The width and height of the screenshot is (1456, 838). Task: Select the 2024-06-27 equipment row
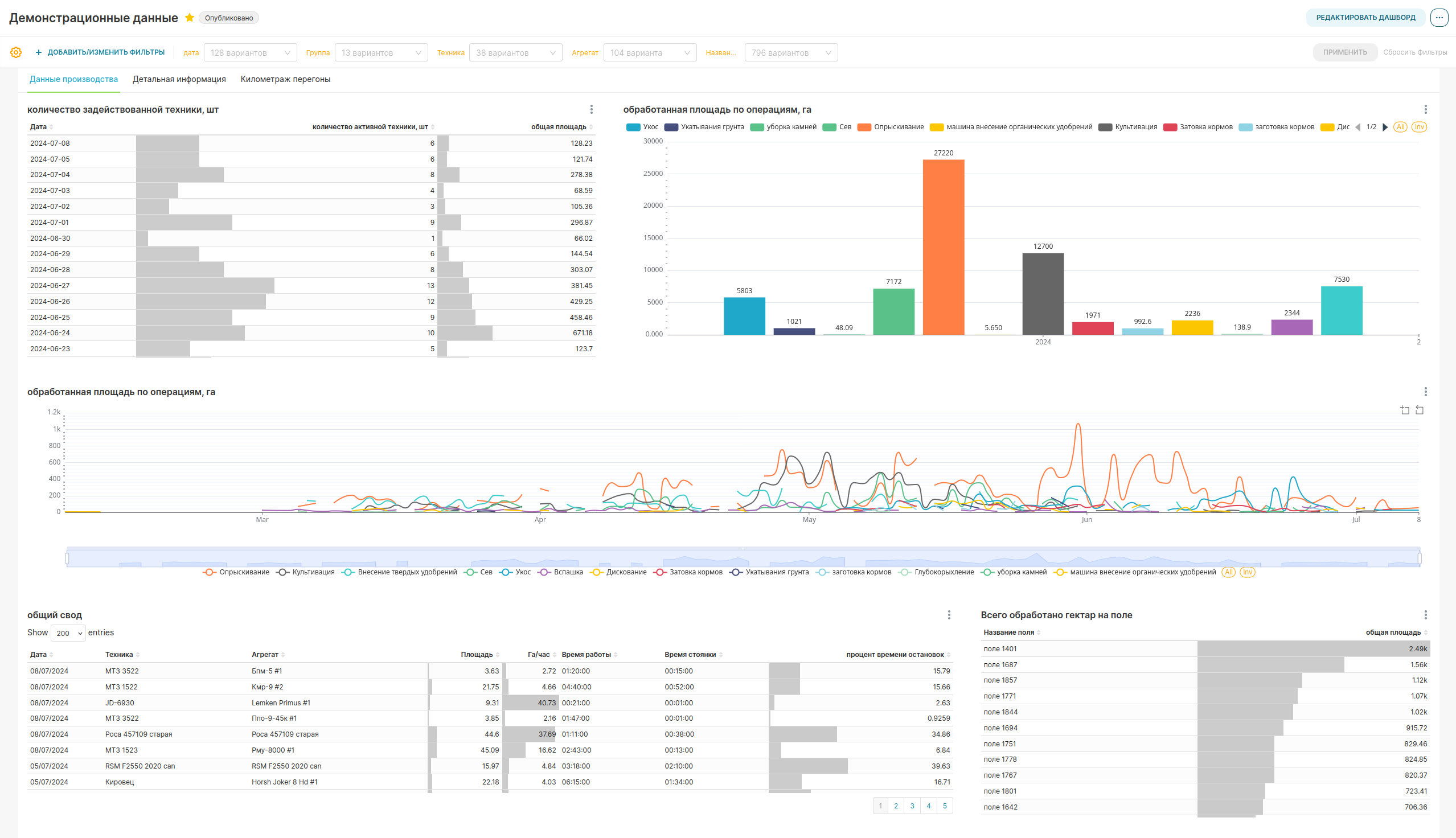click(x=311, y=286)
